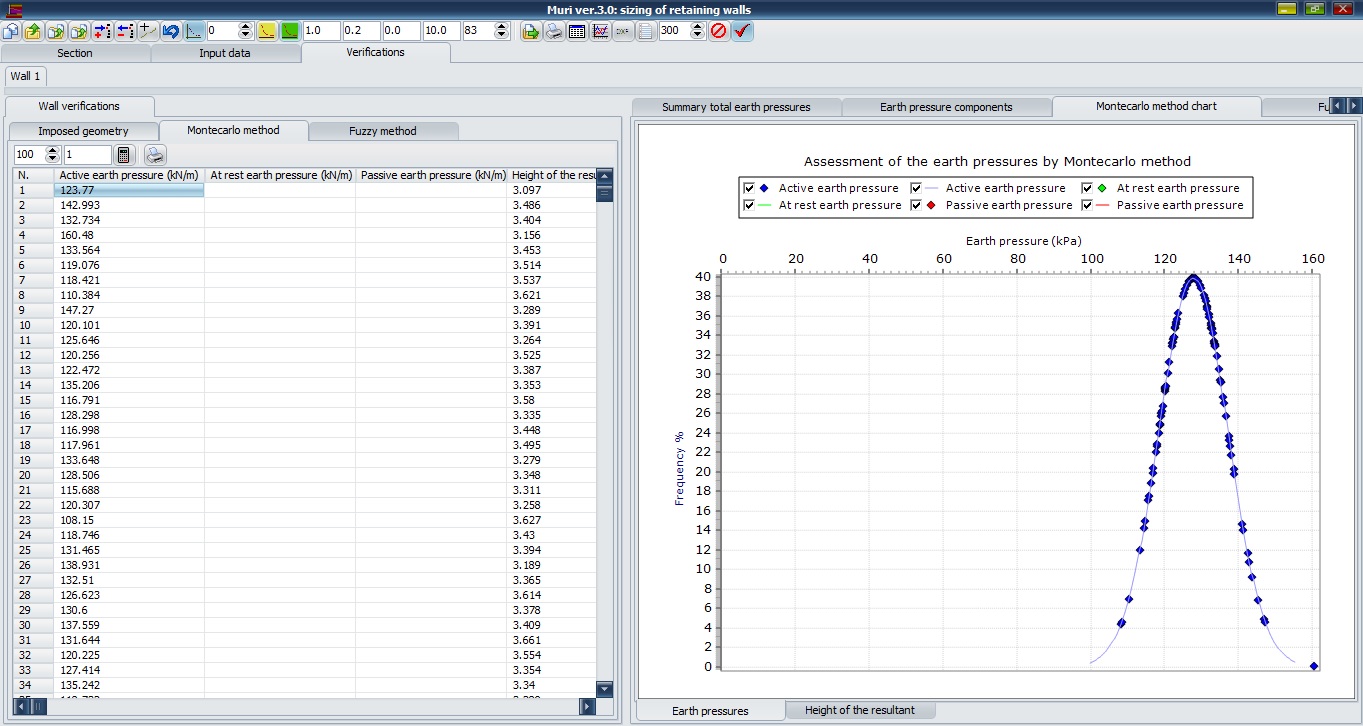Click stepper arrows of the 0 toolbar field
The width and height of the screenshot is (1363, 726).
click(246, 31)
